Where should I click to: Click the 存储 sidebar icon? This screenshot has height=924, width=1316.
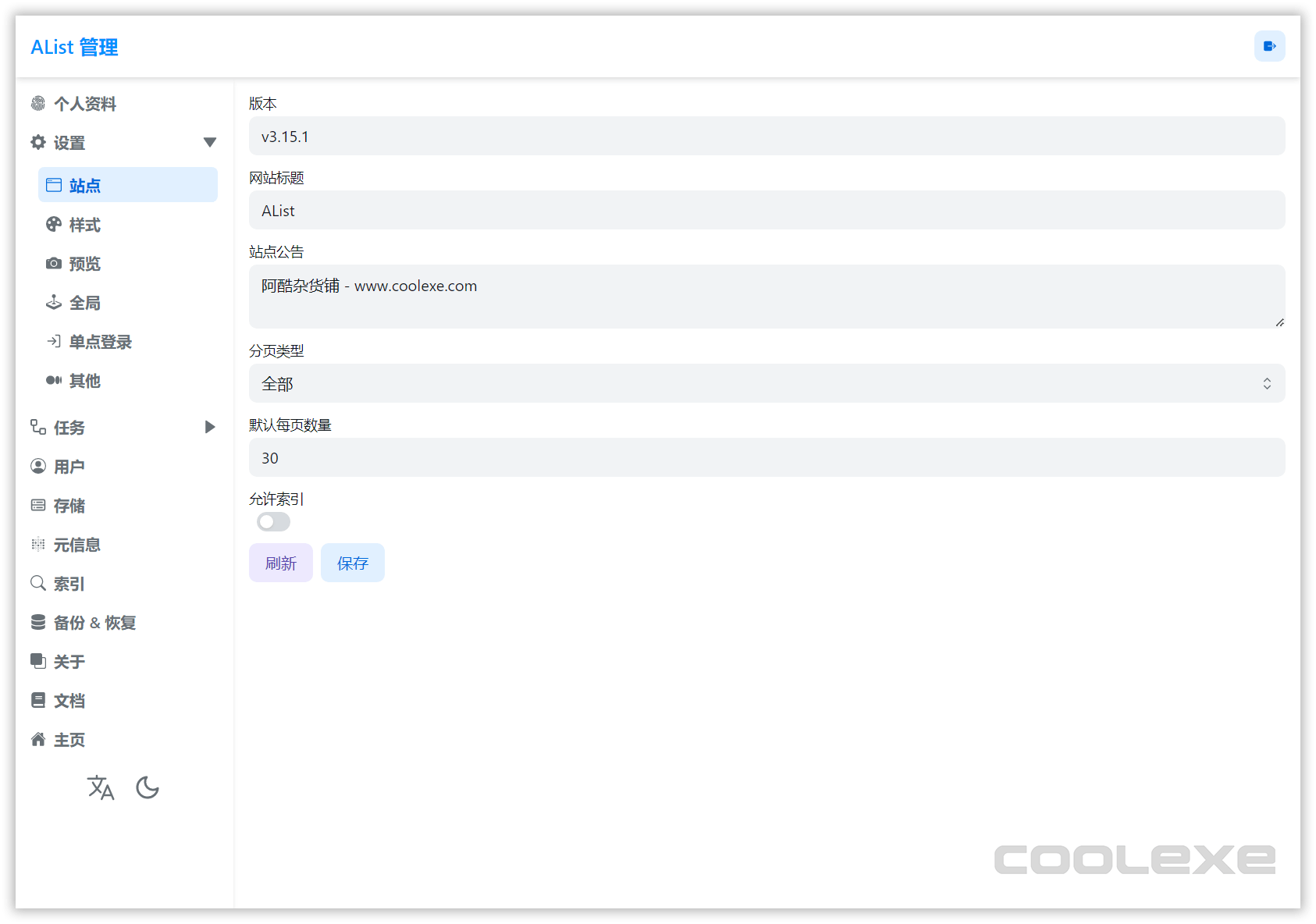tap(37, 505)
